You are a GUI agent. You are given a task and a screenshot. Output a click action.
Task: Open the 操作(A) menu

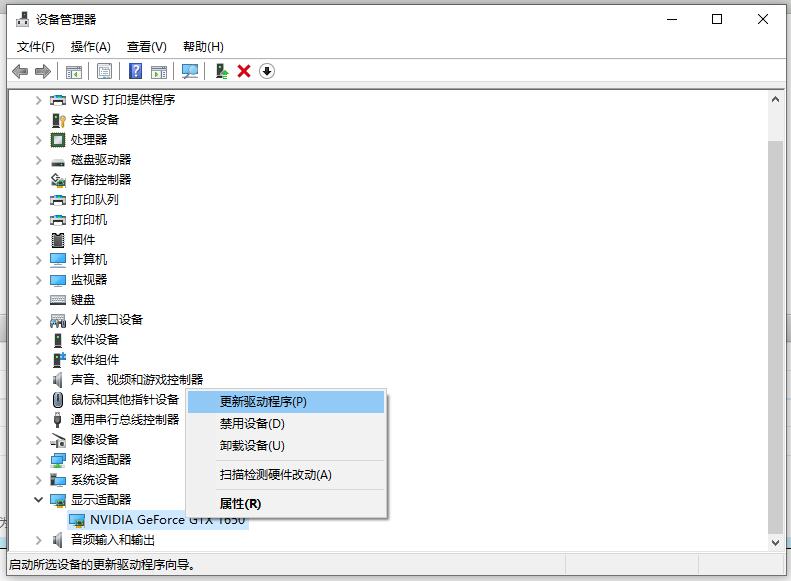pos(91,47)
